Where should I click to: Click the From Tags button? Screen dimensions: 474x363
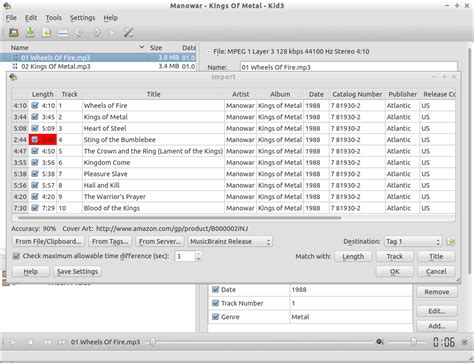[110, 241]
